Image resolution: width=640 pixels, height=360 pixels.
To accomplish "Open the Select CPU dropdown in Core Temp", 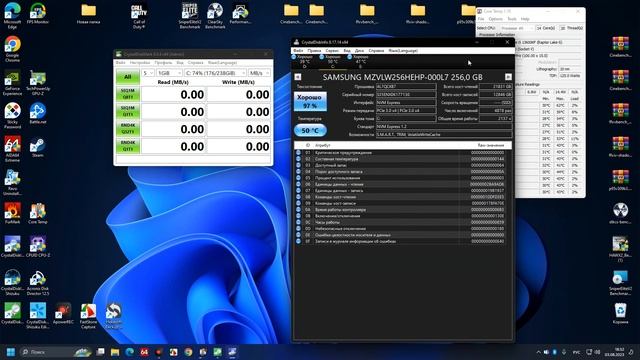I will coord(517,28).
